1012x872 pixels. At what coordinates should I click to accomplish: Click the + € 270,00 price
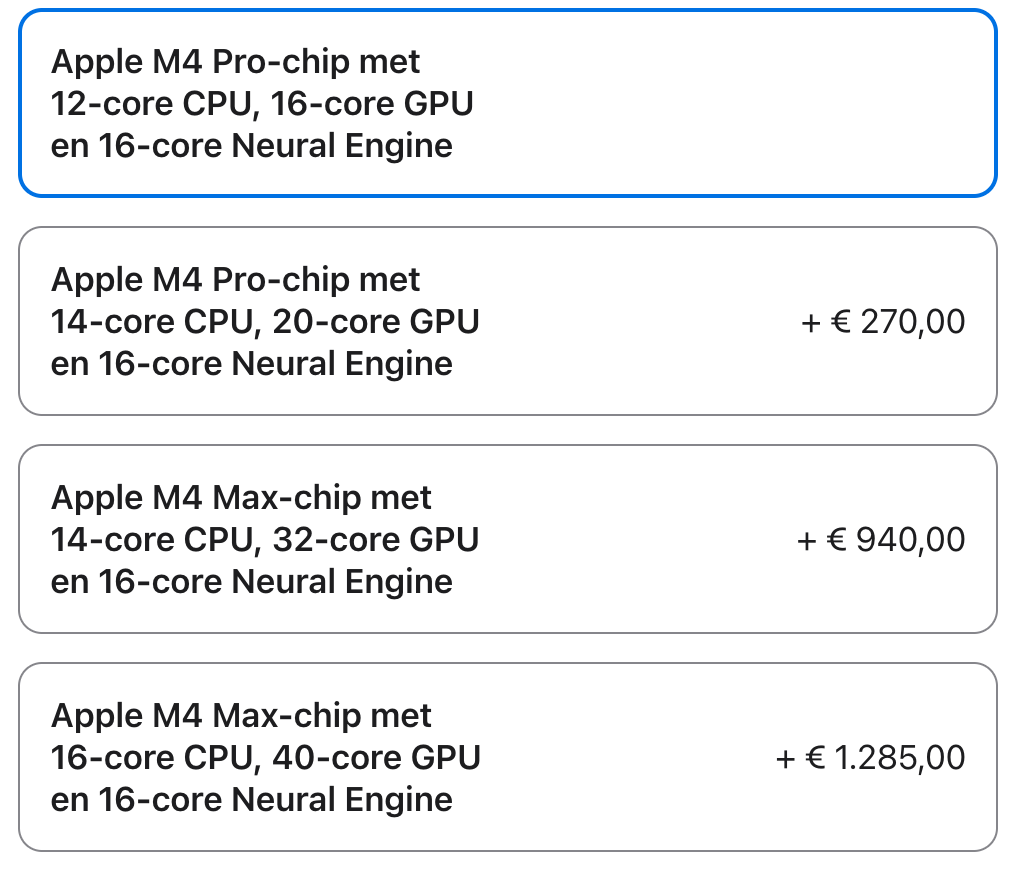pos(882,321)
